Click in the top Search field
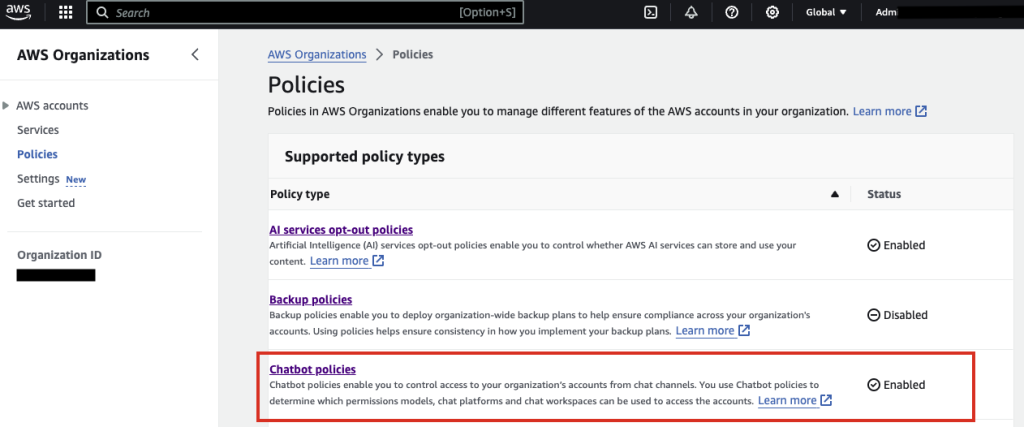Viewport: 1024px width, 427px height. pyautogui.click(x=305, y=12)
